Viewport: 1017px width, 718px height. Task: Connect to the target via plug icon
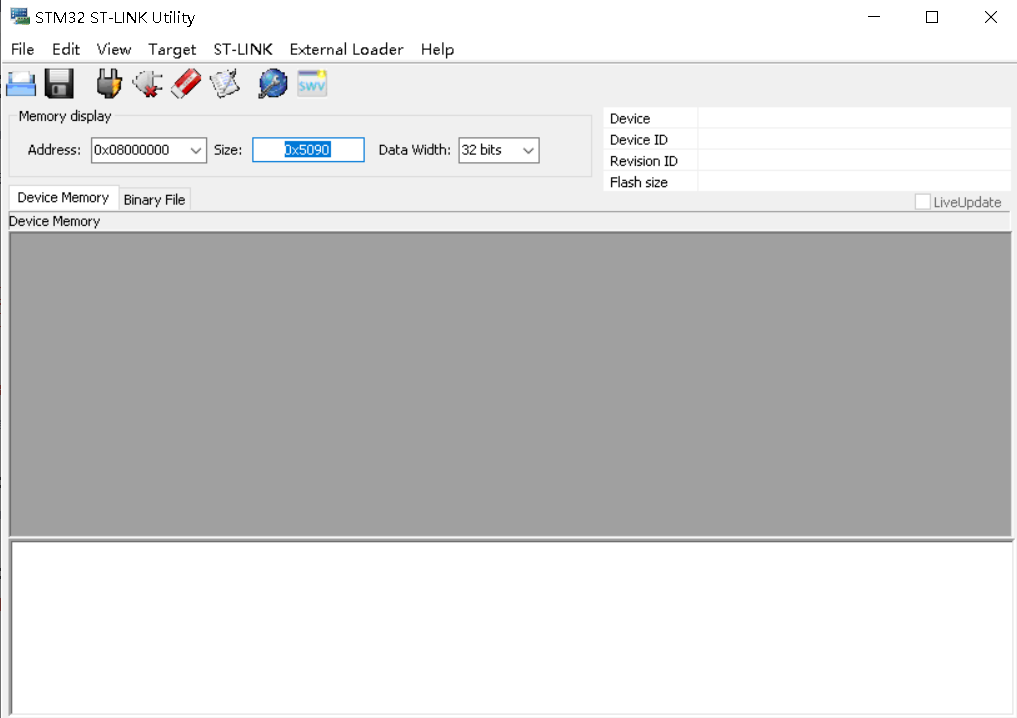109,84
